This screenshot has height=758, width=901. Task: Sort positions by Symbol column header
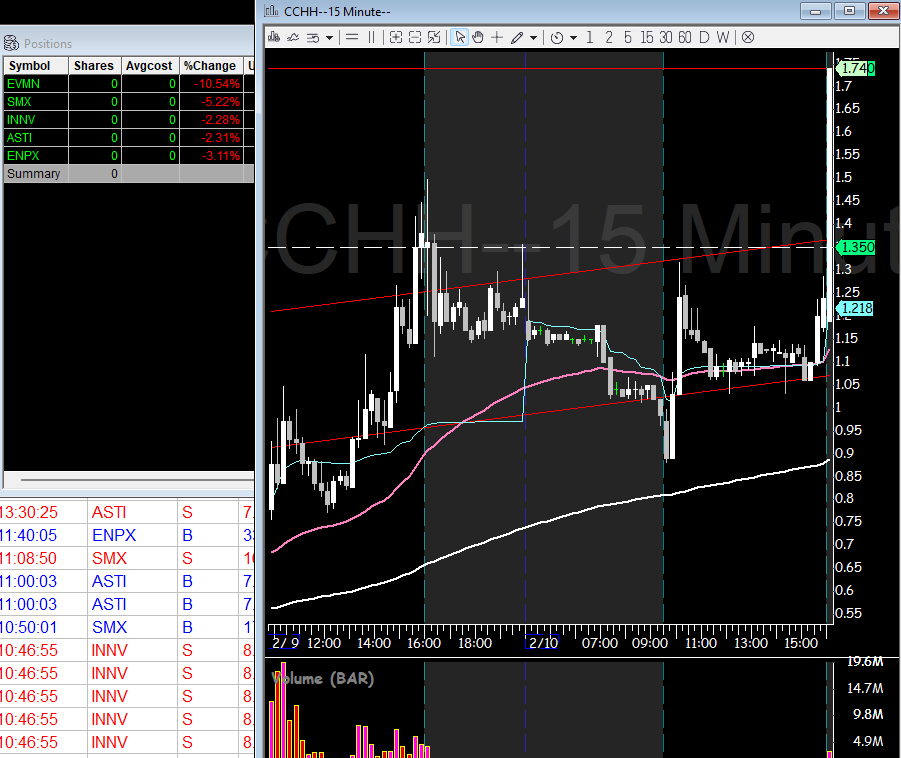(36, 66)
